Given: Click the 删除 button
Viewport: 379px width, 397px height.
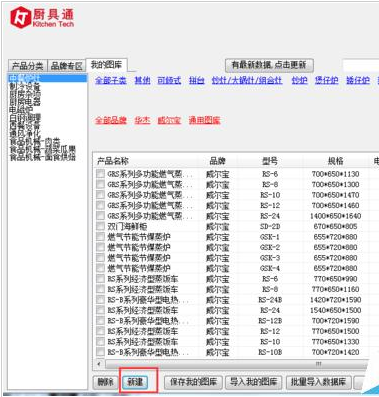Looking at the screenshot, I should [x=105, y=382].
